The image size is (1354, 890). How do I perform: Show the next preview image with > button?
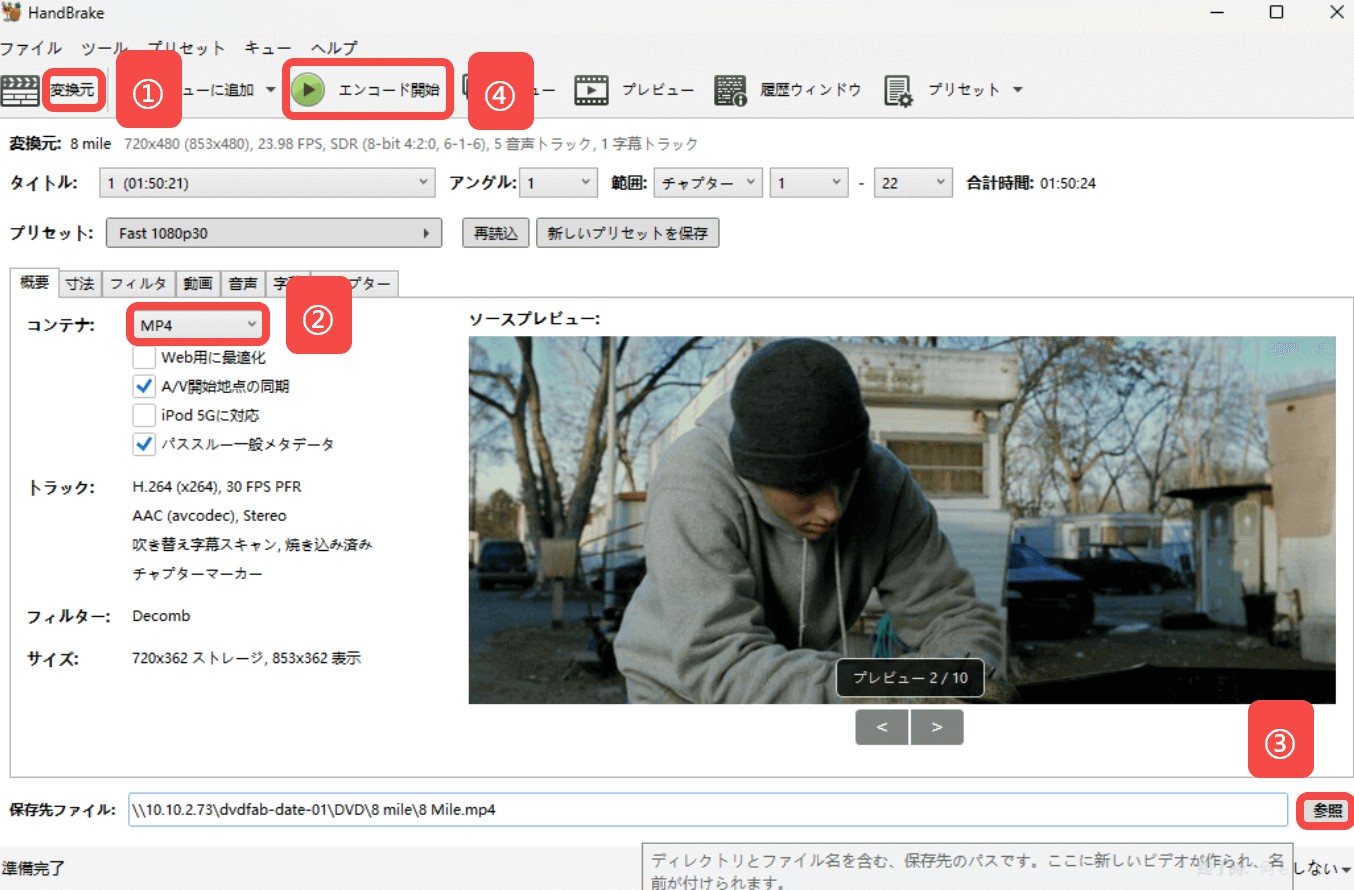[937, 727]
